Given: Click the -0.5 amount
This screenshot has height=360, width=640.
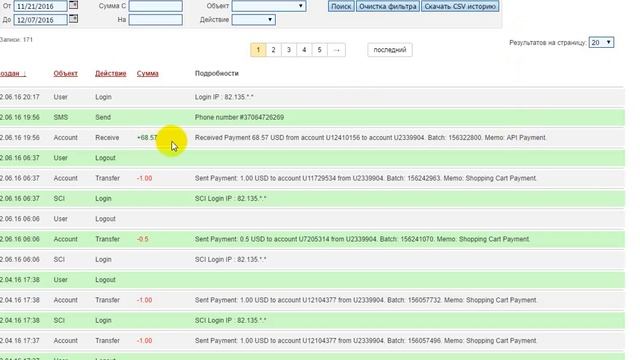Looking at the screenshot, I should coord(142,239).
